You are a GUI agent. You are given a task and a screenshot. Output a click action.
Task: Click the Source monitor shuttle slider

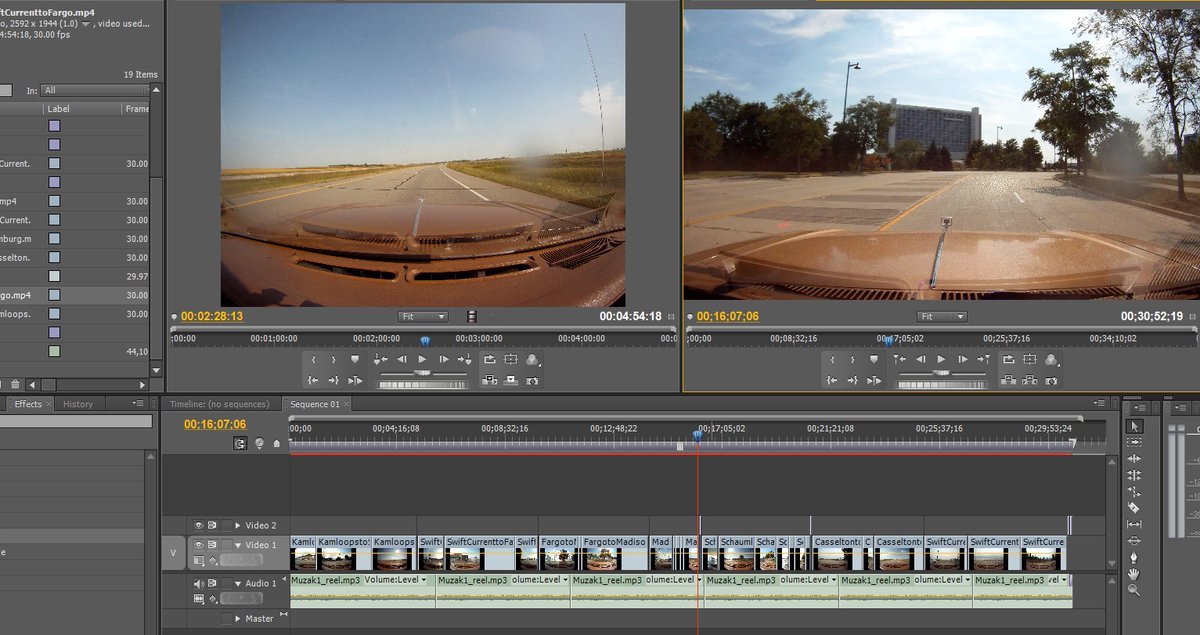point(422,372)
